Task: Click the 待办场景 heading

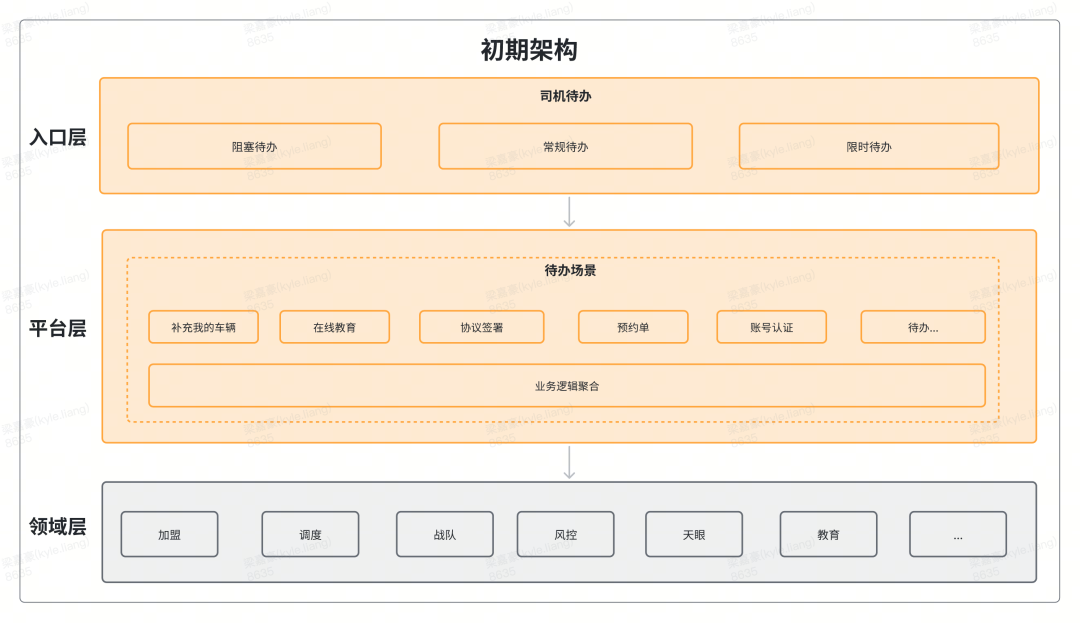Action: coord(570,271)
